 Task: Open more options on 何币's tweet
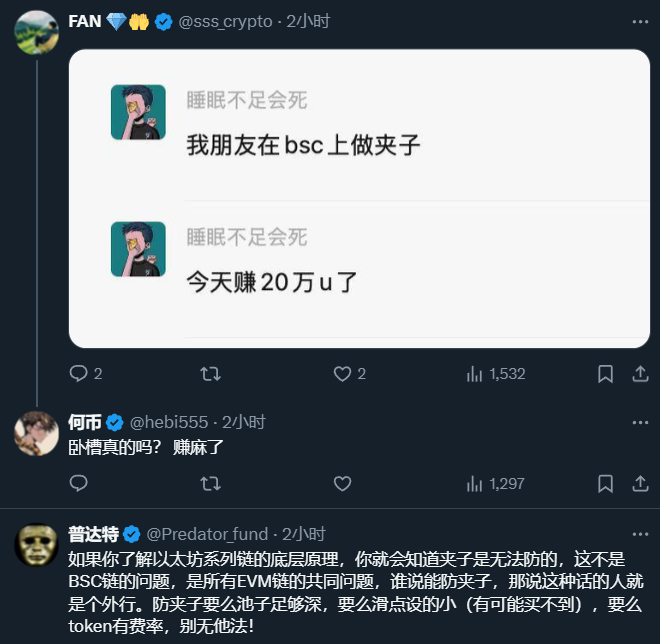click(640, 422)
